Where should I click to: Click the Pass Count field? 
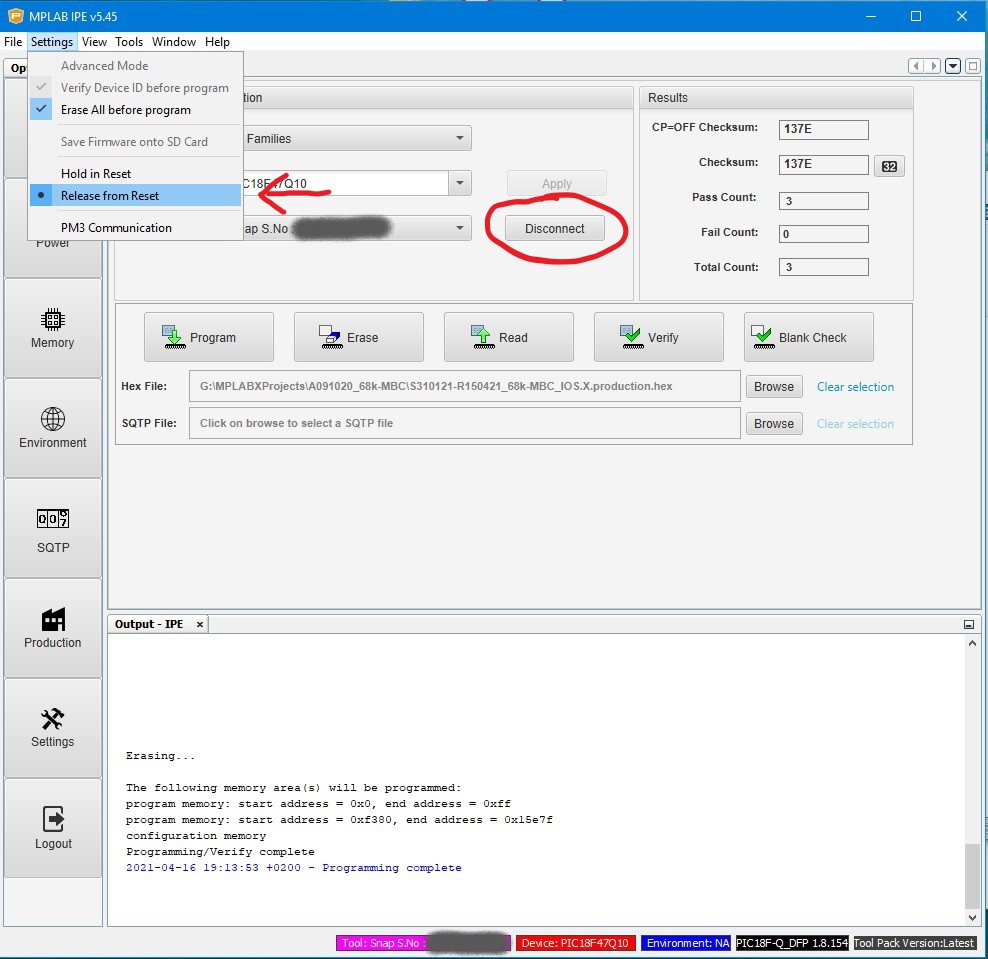point(823,201)
